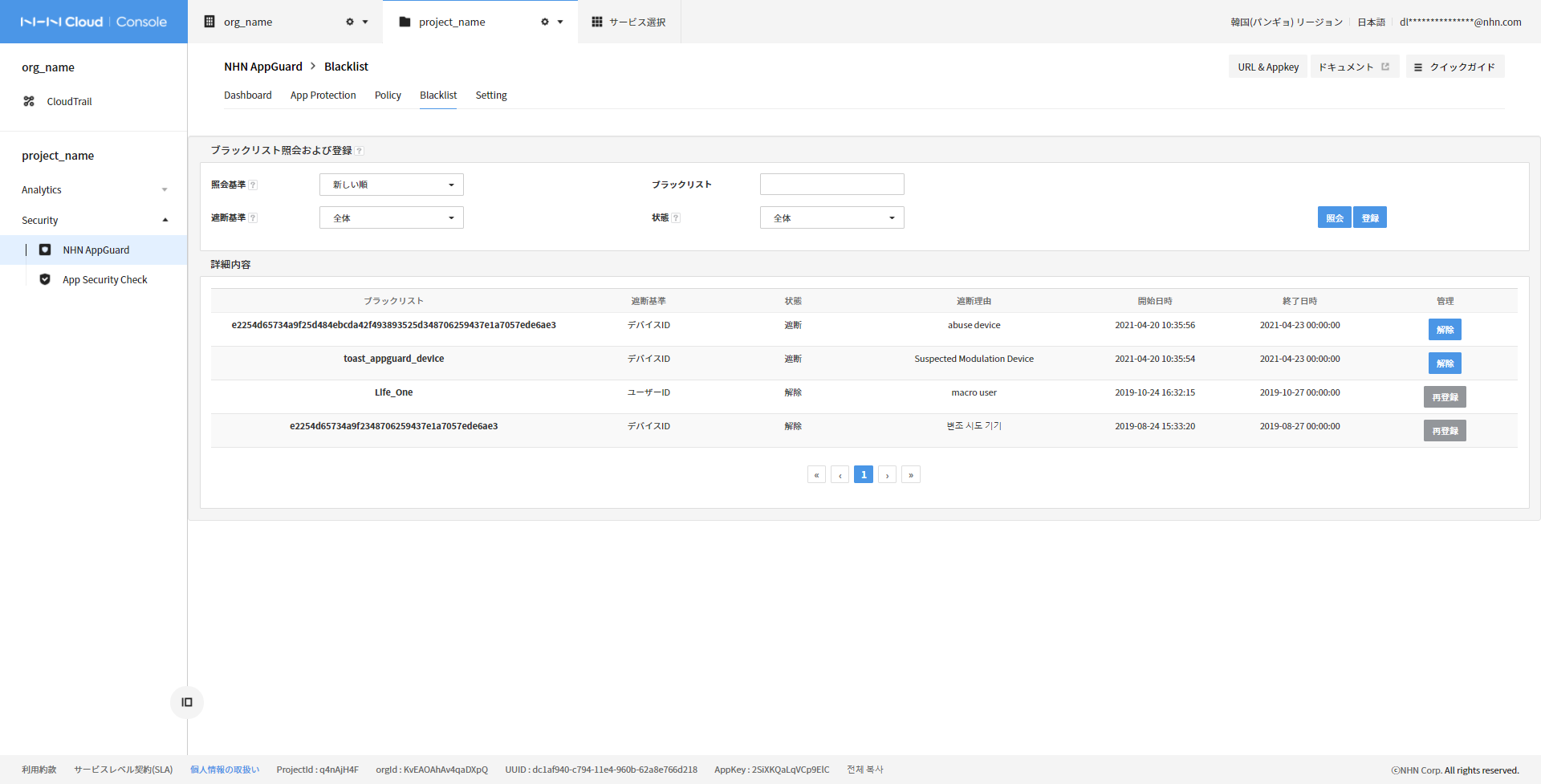Show help for ブラックリスト照会および登録
Image resolution: width=1541 pixels, height=784 pixels.
pyautogui.click(x=360, y=151)
